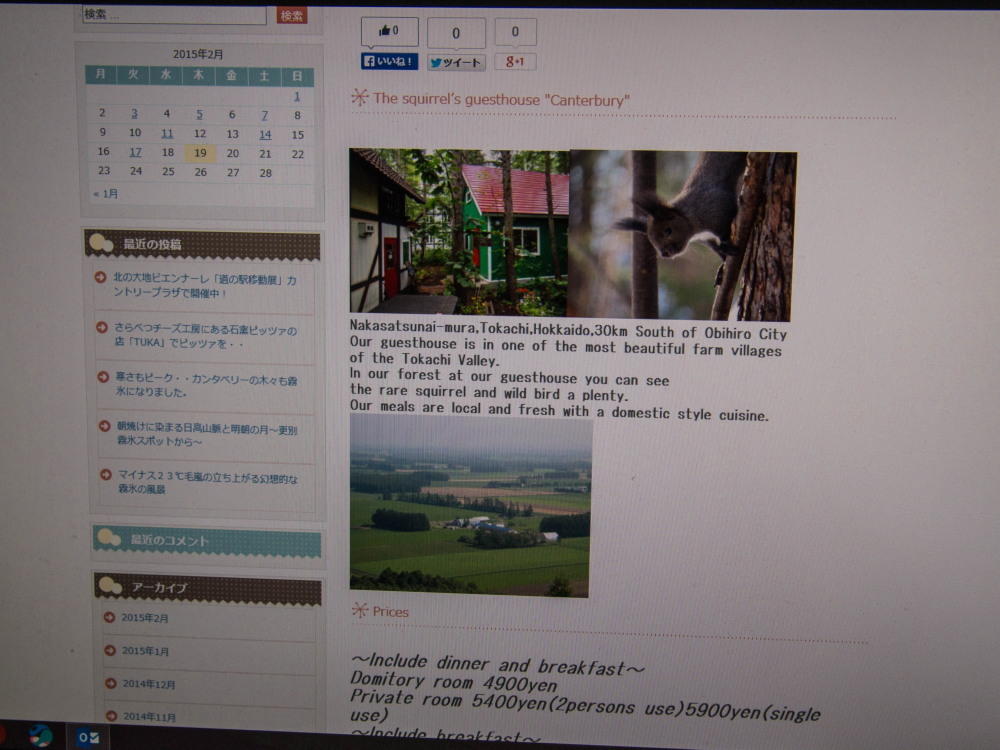Click text line Nakasatsunai-mura,Tokachi,Hokkaido
This screenshot has height=750, width=1000.
pyautogui.click(x=568, y=330)
